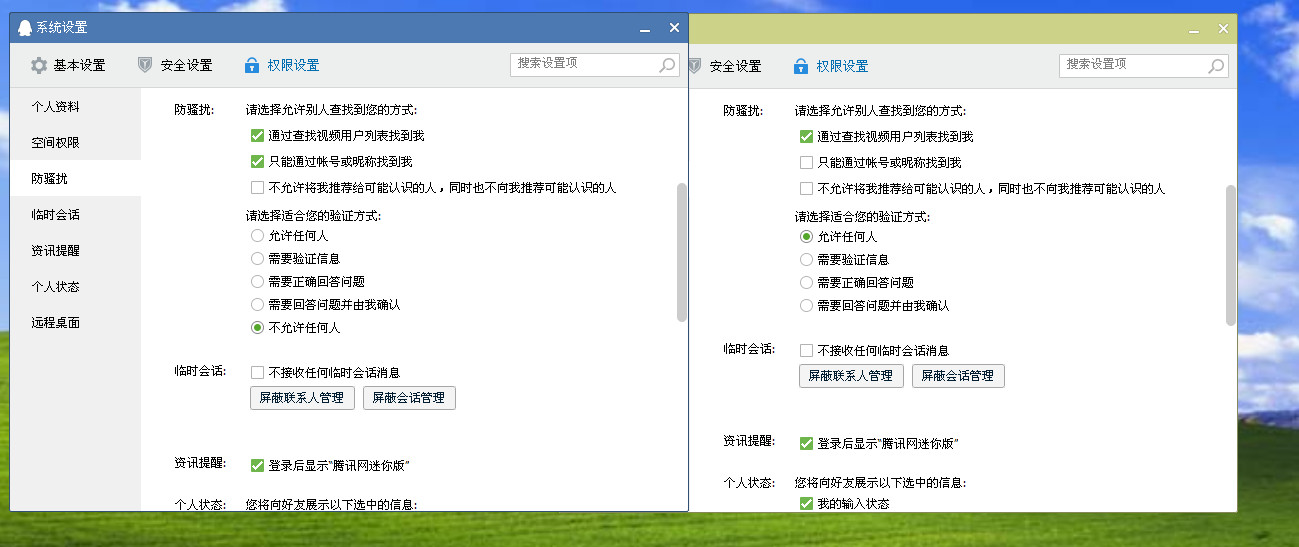Click search magnifier icon in front window
Screen dimensions: 1299x547
click(x=667, y=65)
